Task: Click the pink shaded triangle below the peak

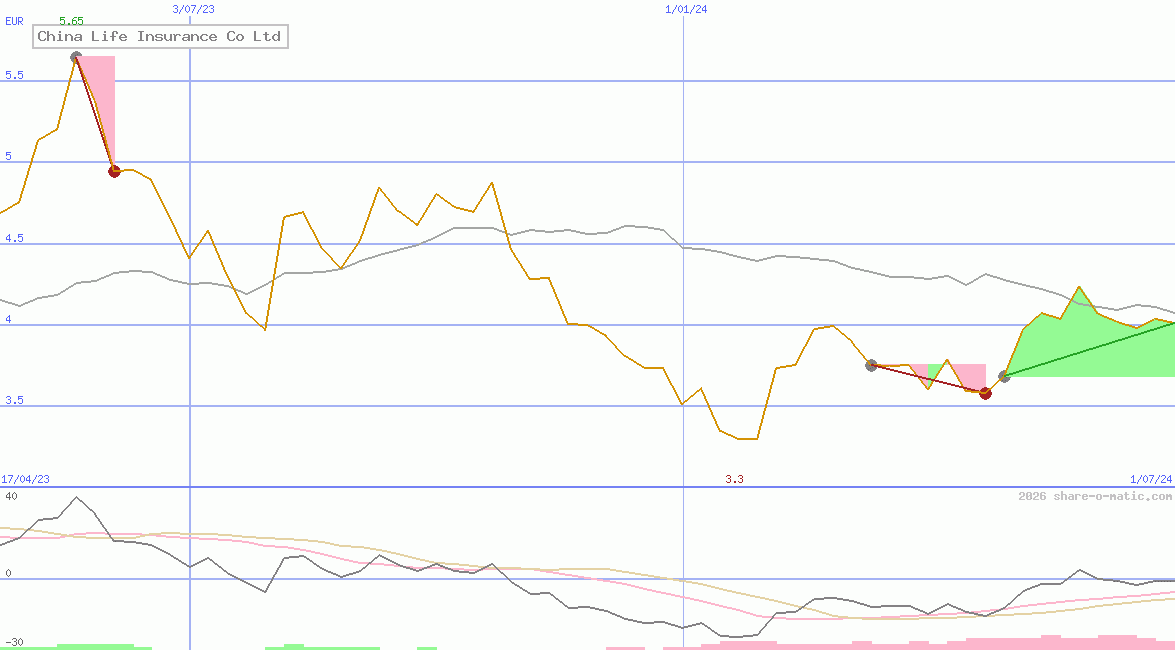Action: click(101, 90)
